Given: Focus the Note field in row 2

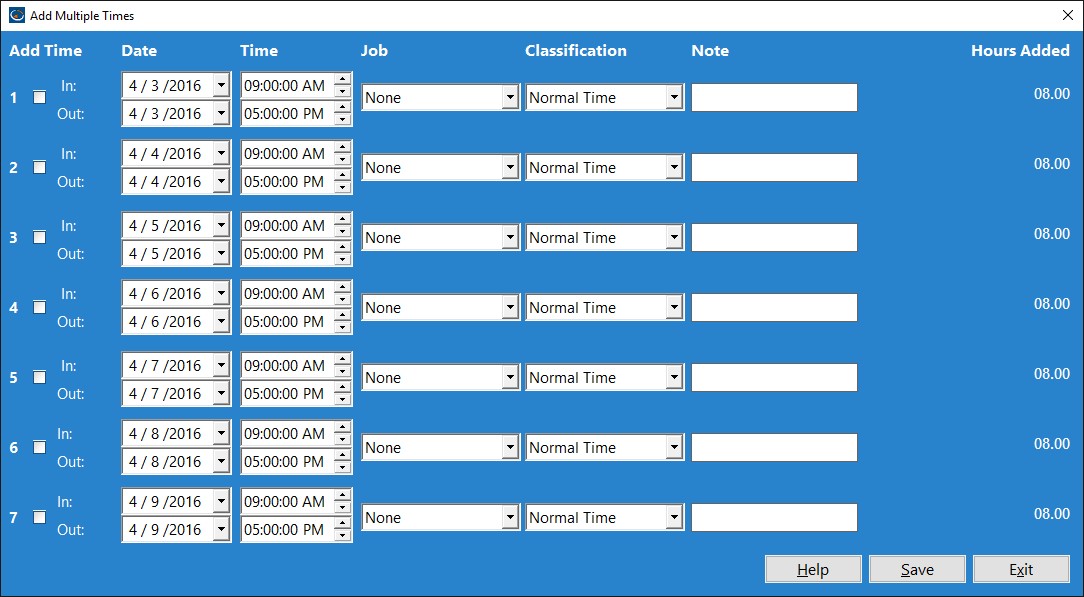Looking at the screenshot, I should 774,167.
